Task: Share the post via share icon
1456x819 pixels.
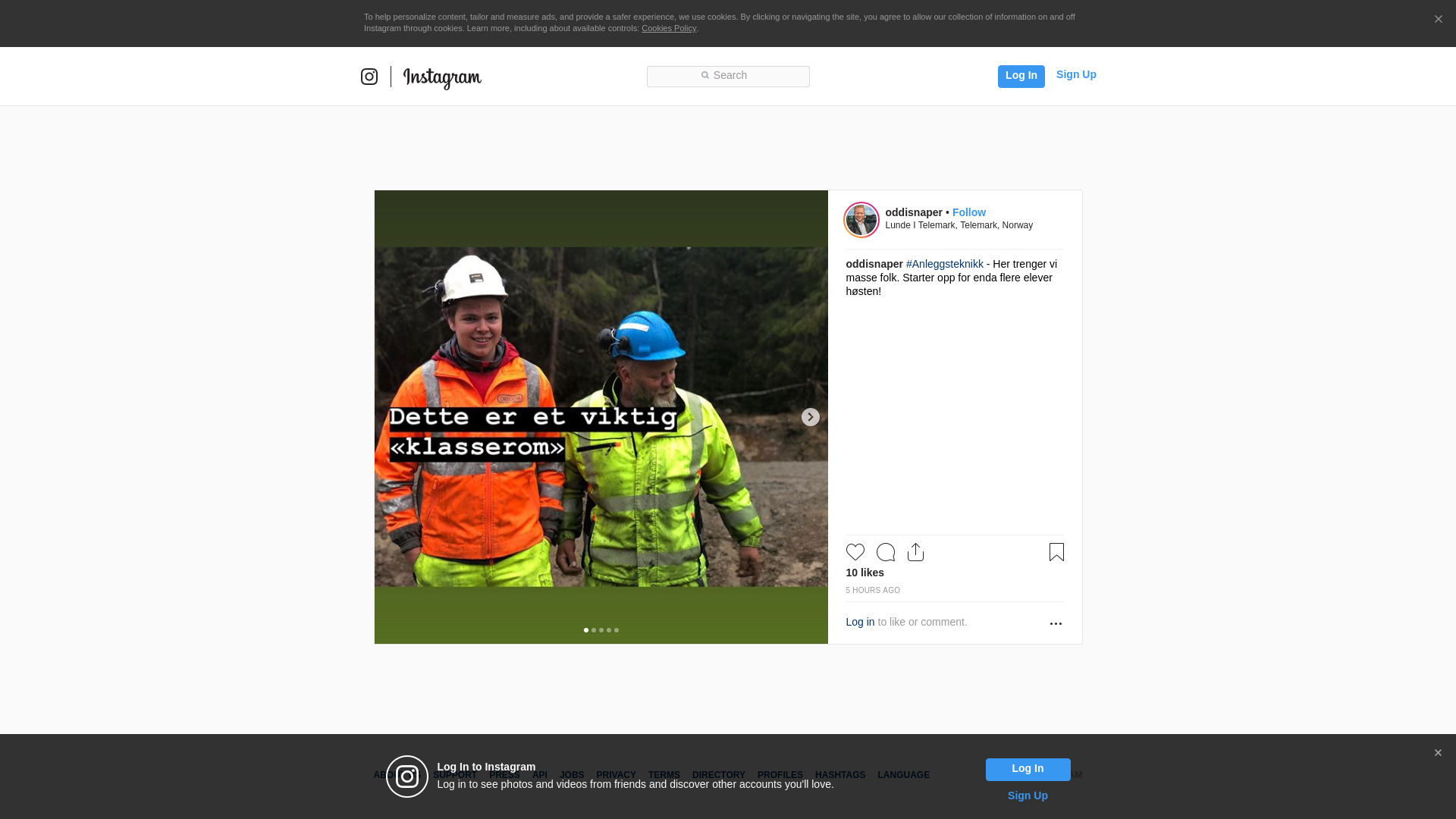Action: [915, 552]
